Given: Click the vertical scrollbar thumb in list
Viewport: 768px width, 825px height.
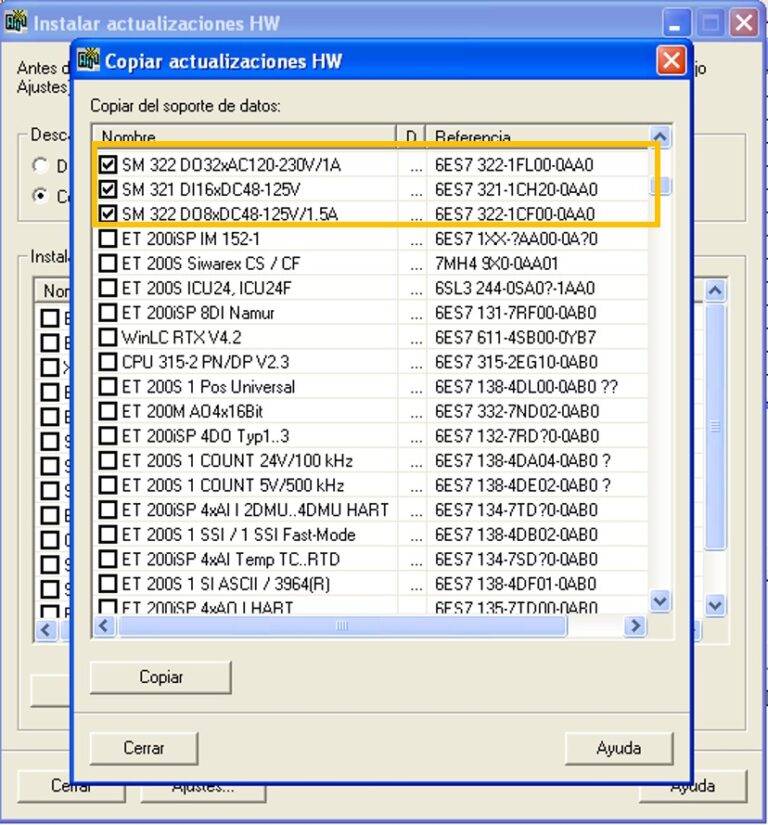Looking at the screenshot, I should [660, 185].
